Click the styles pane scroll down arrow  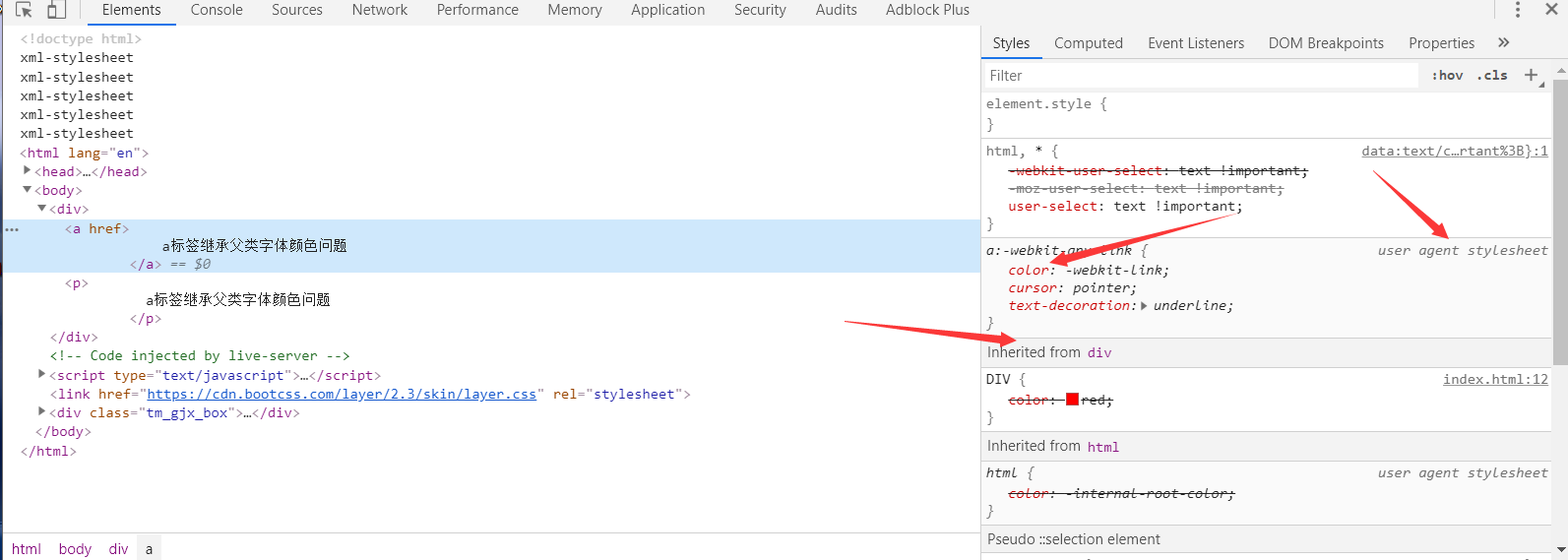point(1560,550)
